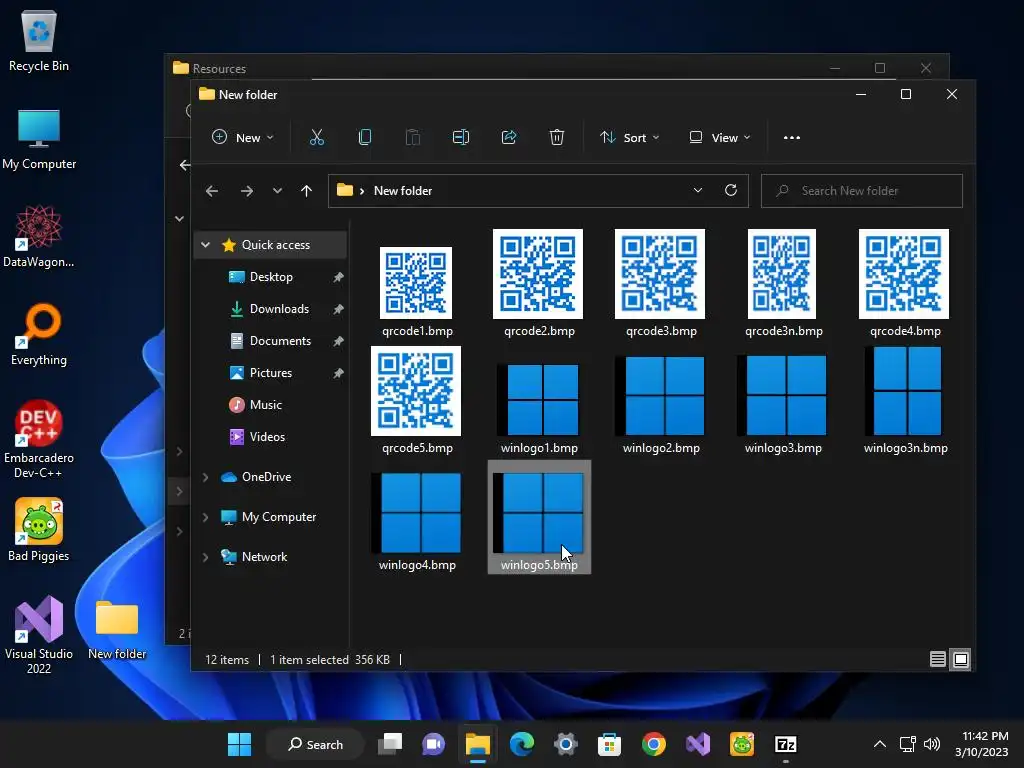
Task: Go up one folder level
Action: pos(306,191)
